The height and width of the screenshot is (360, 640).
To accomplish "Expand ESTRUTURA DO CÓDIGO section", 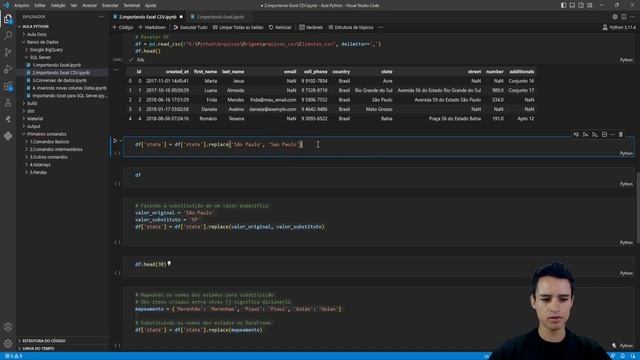I will pos(44,340).
